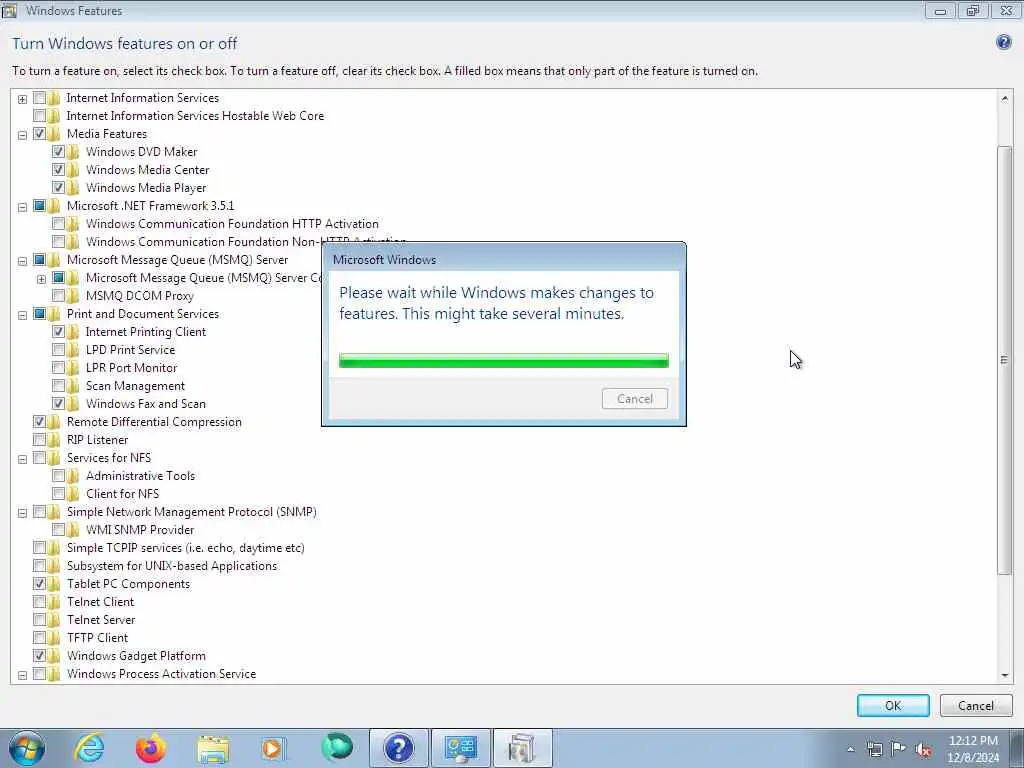Click Cancel at the bottom of Windows Features
This screenshot has width=1024, height=768.
[976, 705]
